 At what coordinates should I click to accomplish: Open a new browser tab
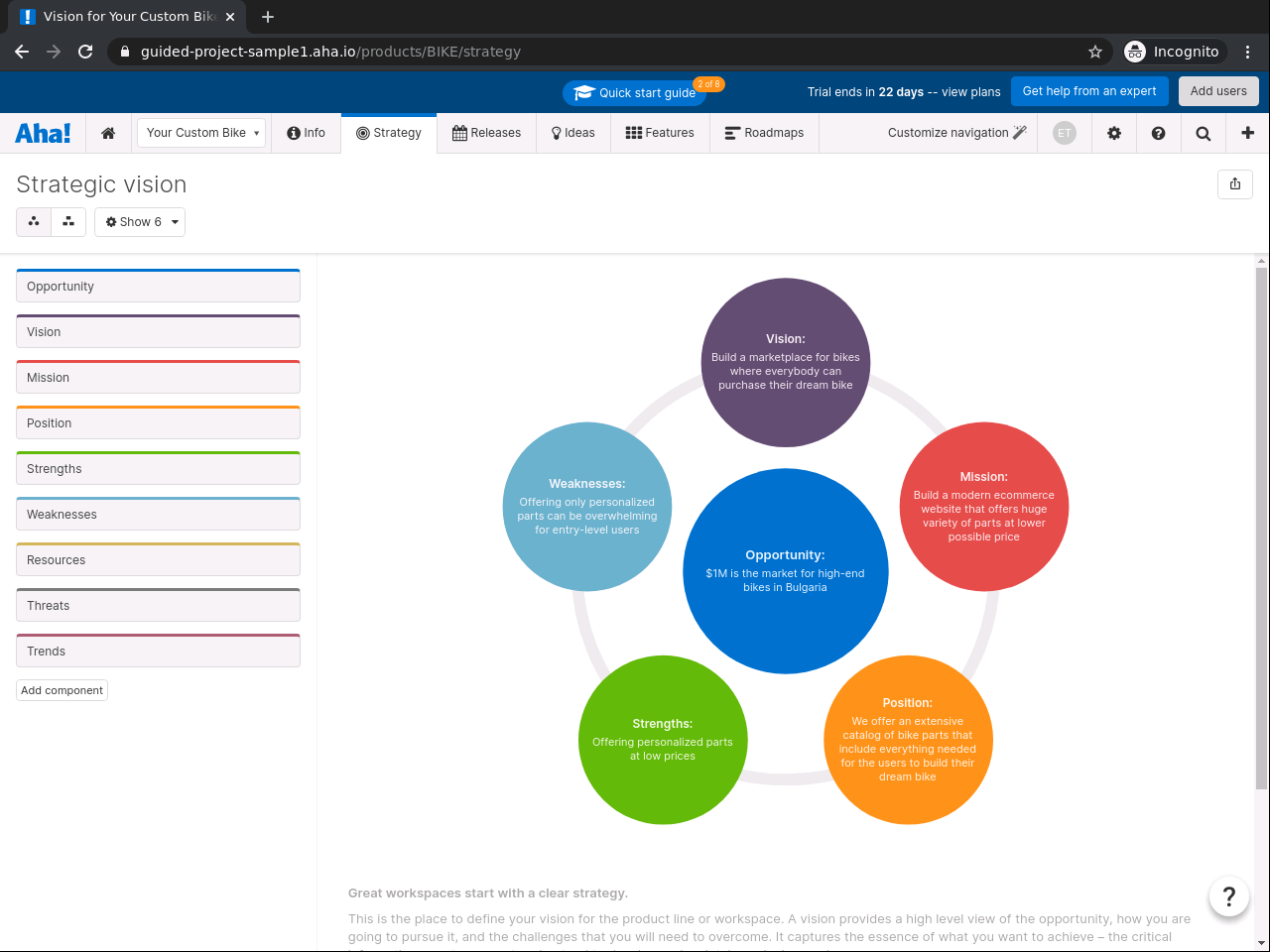point(268,17)
